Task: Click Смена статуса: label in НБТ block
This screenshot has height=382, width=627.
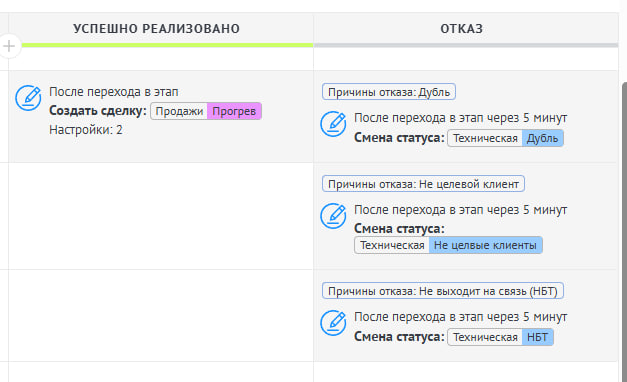Action: coord(399,337)
